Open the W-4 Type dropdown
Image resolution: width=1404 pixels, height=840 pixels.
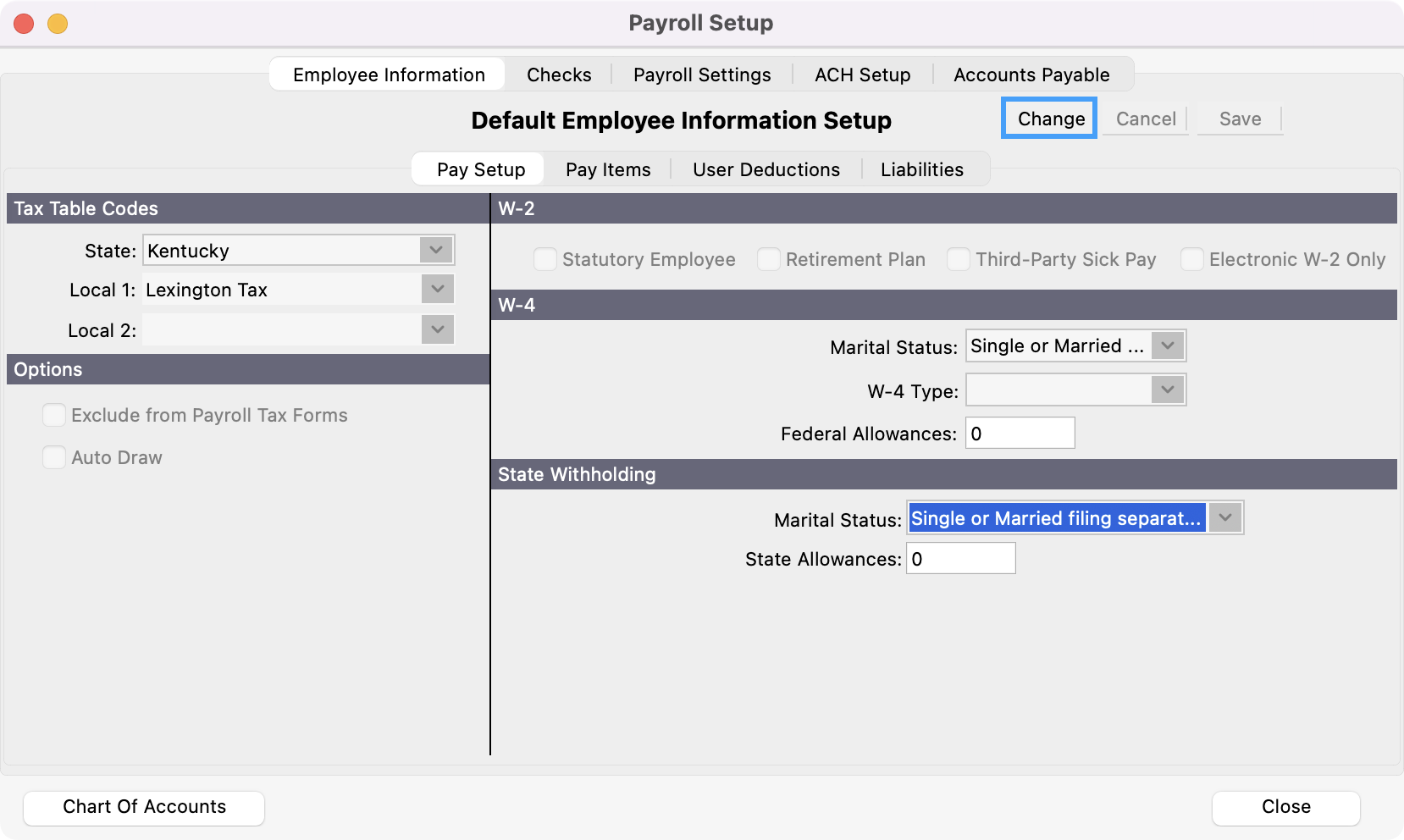pyautogui.click(x=1168, y=390)
